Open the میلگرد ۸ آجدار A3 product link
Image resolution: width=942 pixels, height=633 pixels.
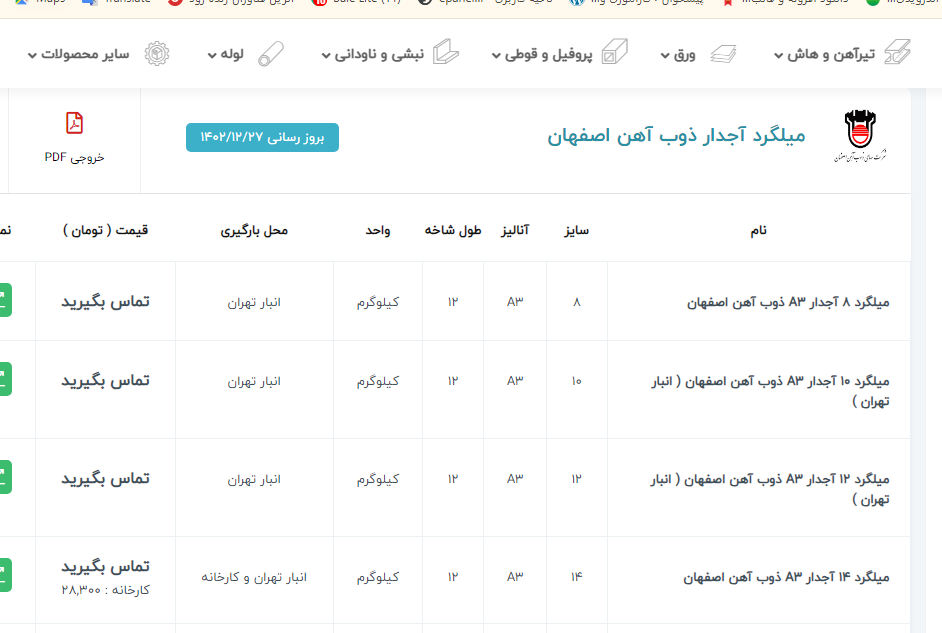pos(789,301)
